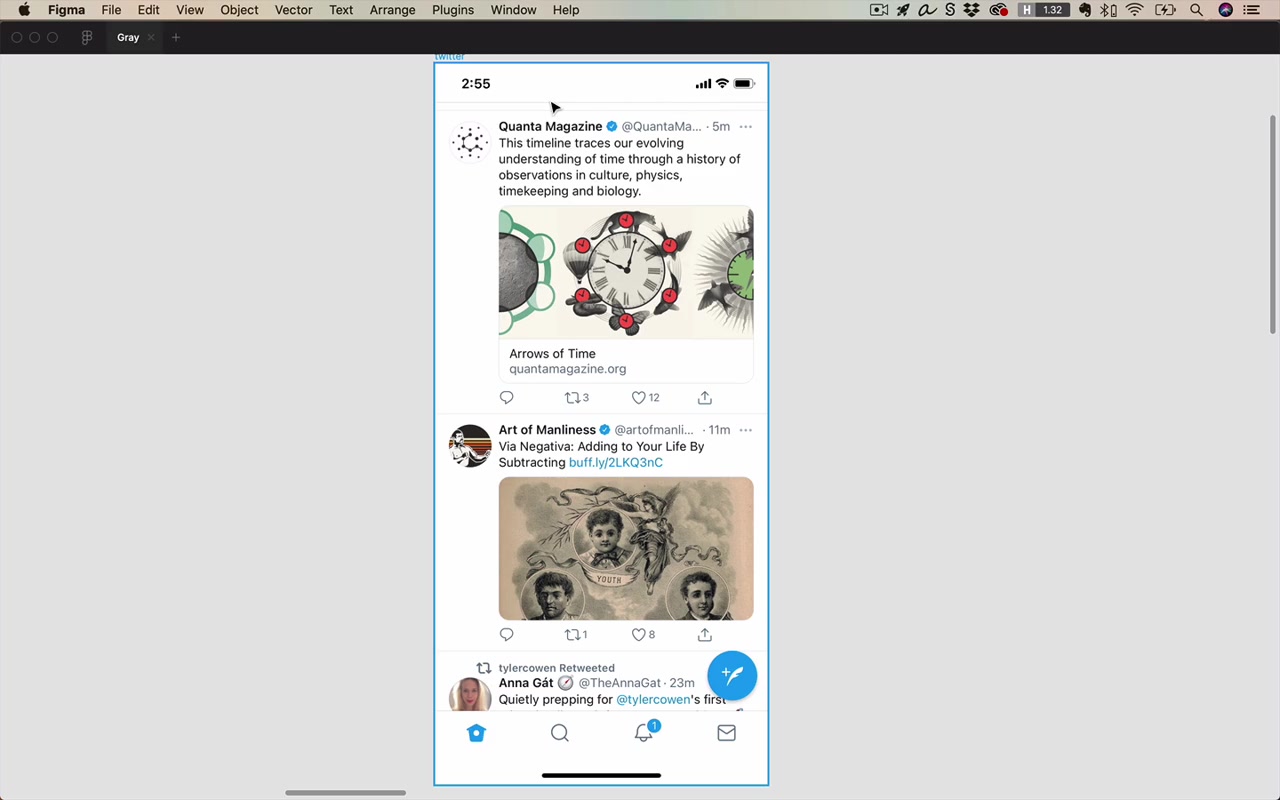Viewport: 1280px width, 800px height.
Task: Open the Text menu
Action: coord(341,10)
